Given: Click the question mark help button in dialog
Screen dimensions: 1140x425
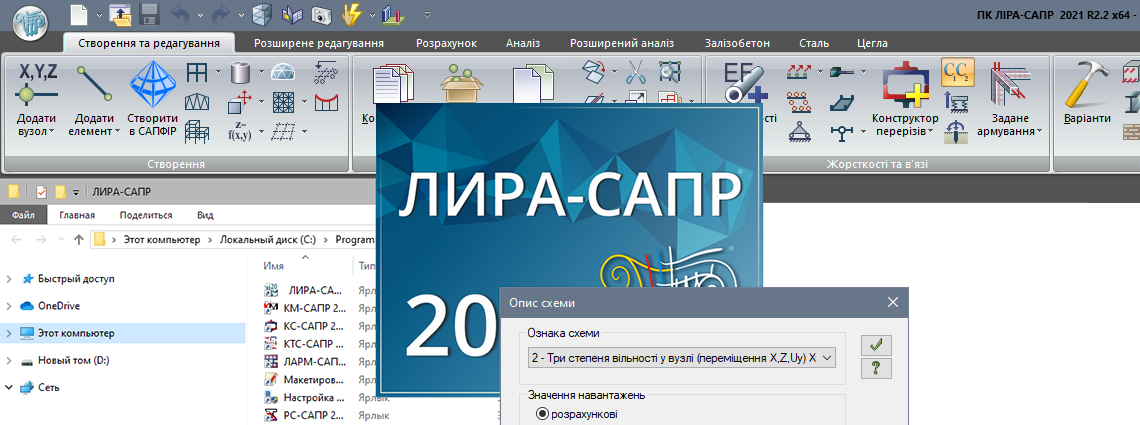Looking at the screenshot, I should (876, 369).
